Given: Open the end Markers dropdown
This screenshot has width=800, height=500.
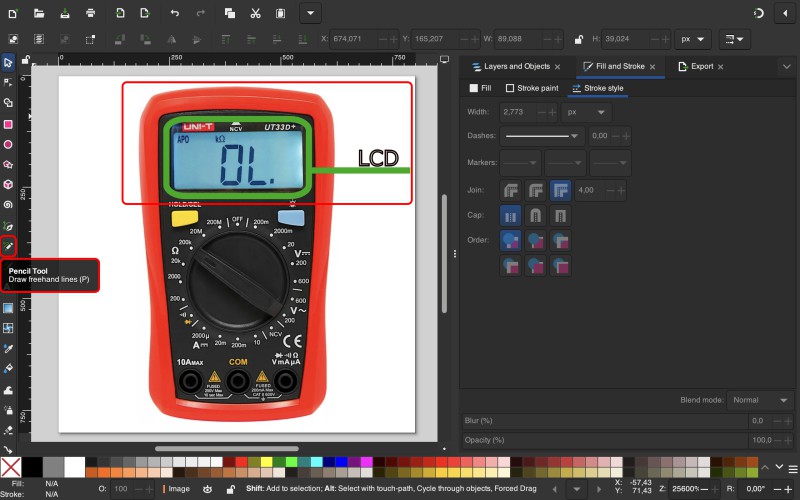Looking at the screenshot, I should coord(610,163).
